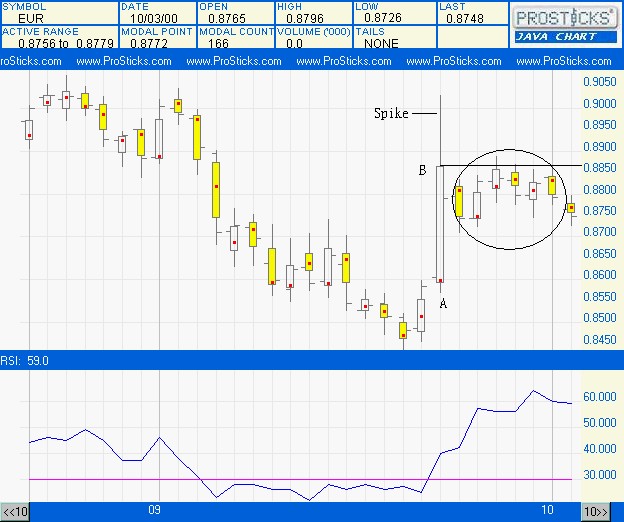Click the MODAL POINT 0.8772 cell
This screenshot has width=624, height=522.
pos(158,38)
